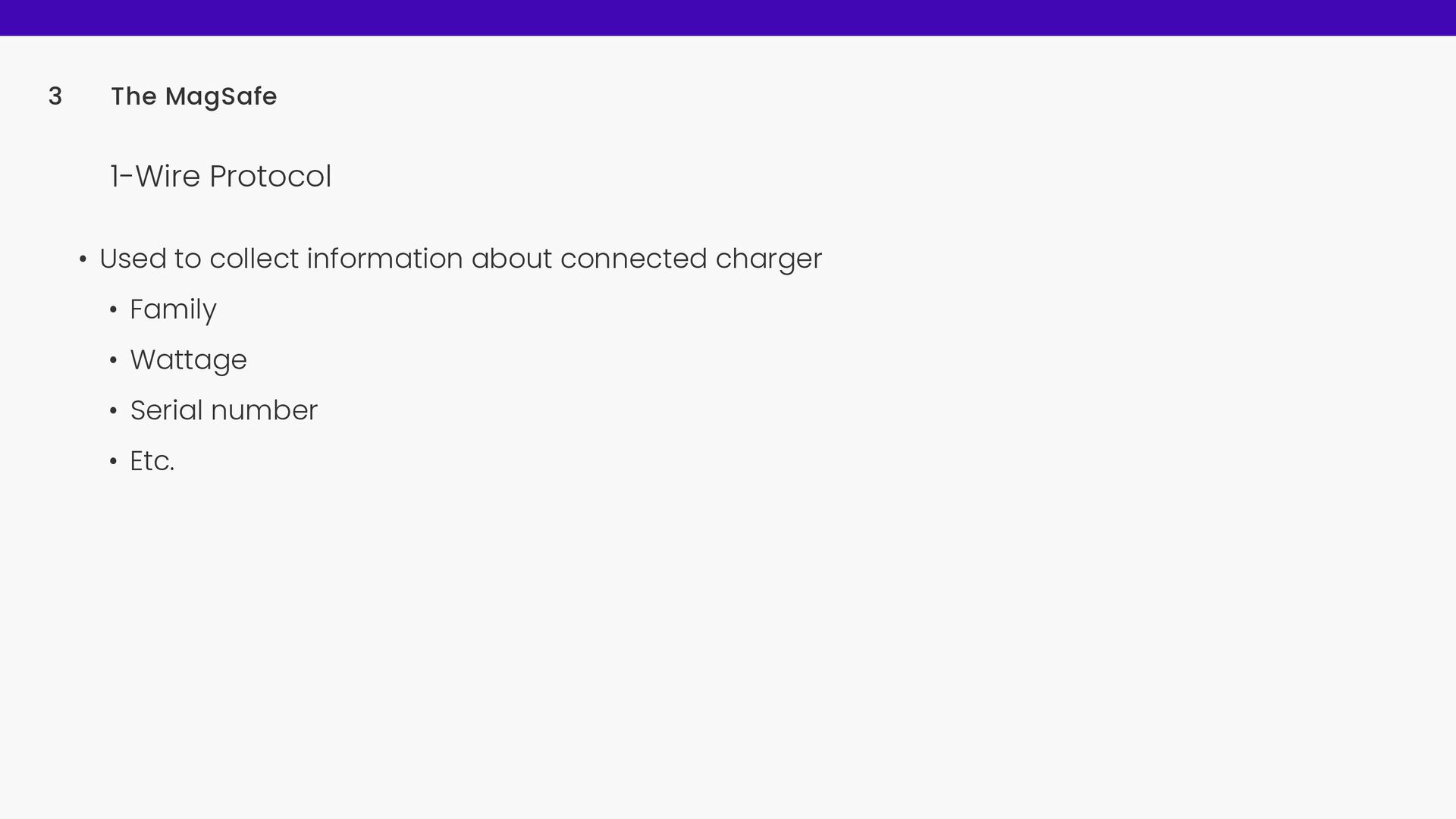This screenshot has height=819, width=1456.
Task: Click the purple header bar
Action: 728,17
